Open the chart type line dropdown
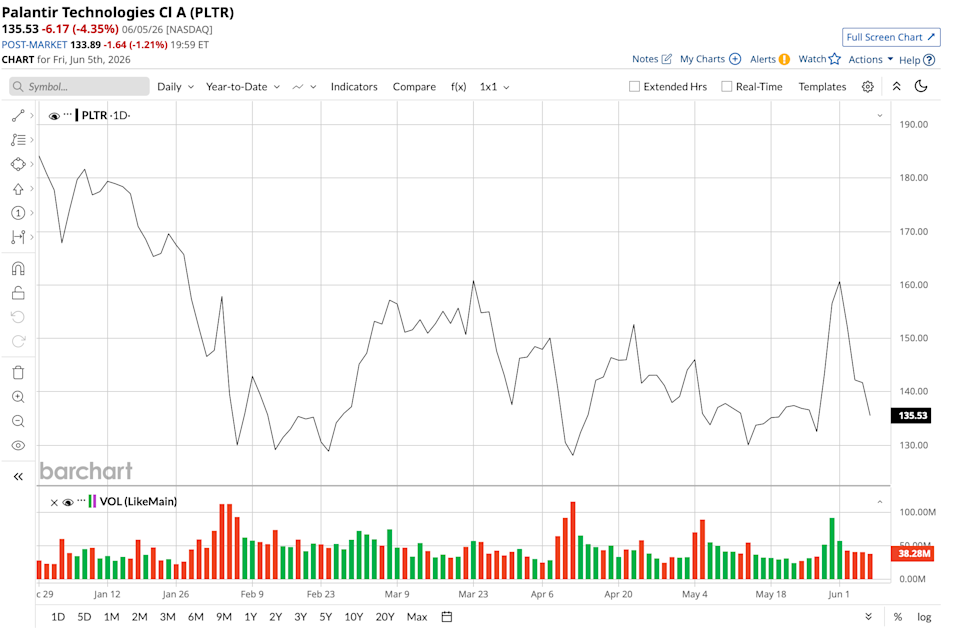The width and height of the screenshot is (959, 637). click(304, 87)
